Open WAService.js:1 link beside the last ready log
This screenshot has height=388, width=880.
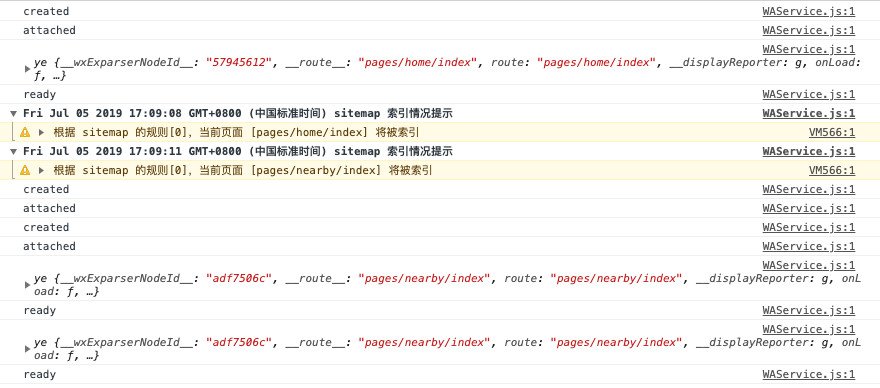coord(809,375)
